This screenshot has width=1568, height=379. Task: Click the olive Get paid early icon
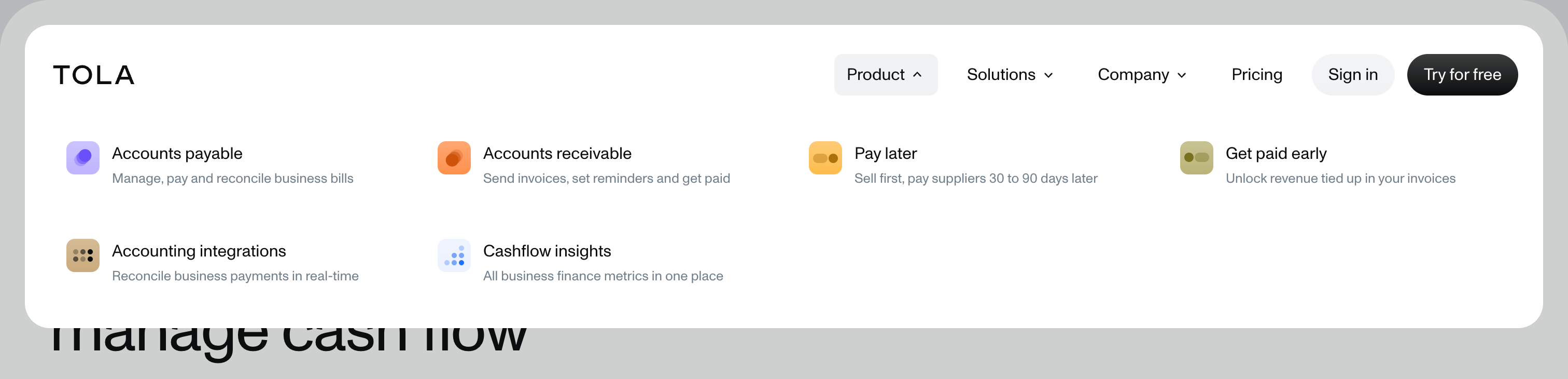1196,158
